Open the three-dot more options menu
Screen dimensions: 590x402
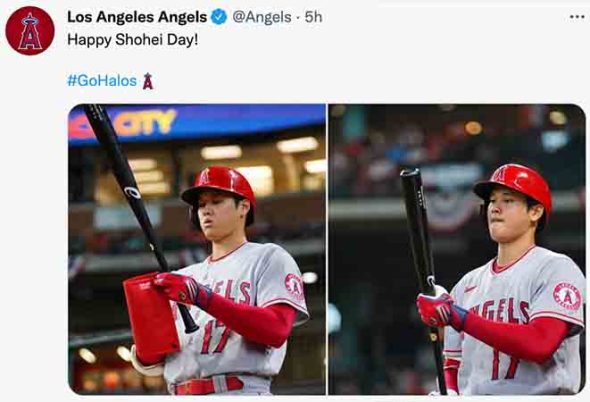pos(577,17)
